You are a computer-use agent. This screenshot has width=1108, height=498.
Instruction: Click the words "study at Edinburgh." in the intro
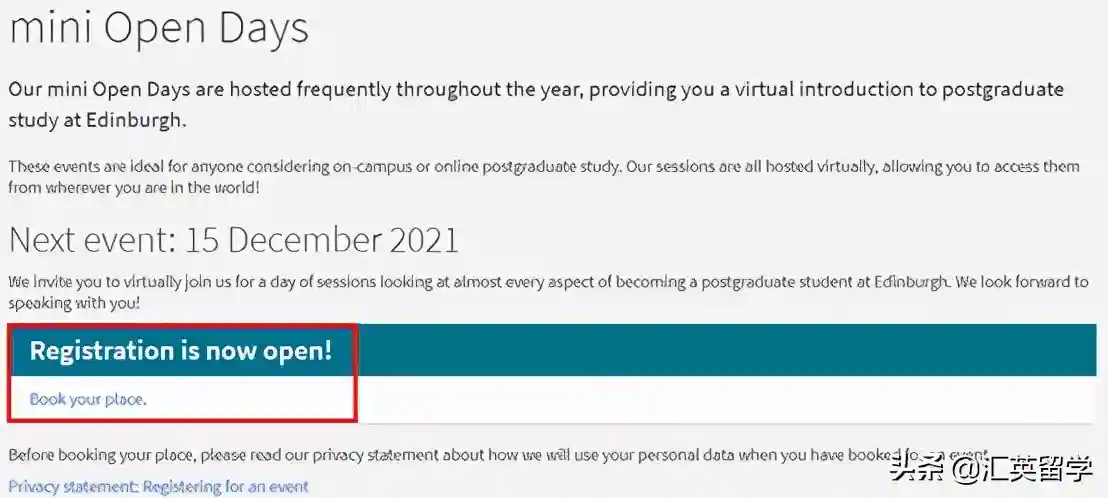click(98, 120)
